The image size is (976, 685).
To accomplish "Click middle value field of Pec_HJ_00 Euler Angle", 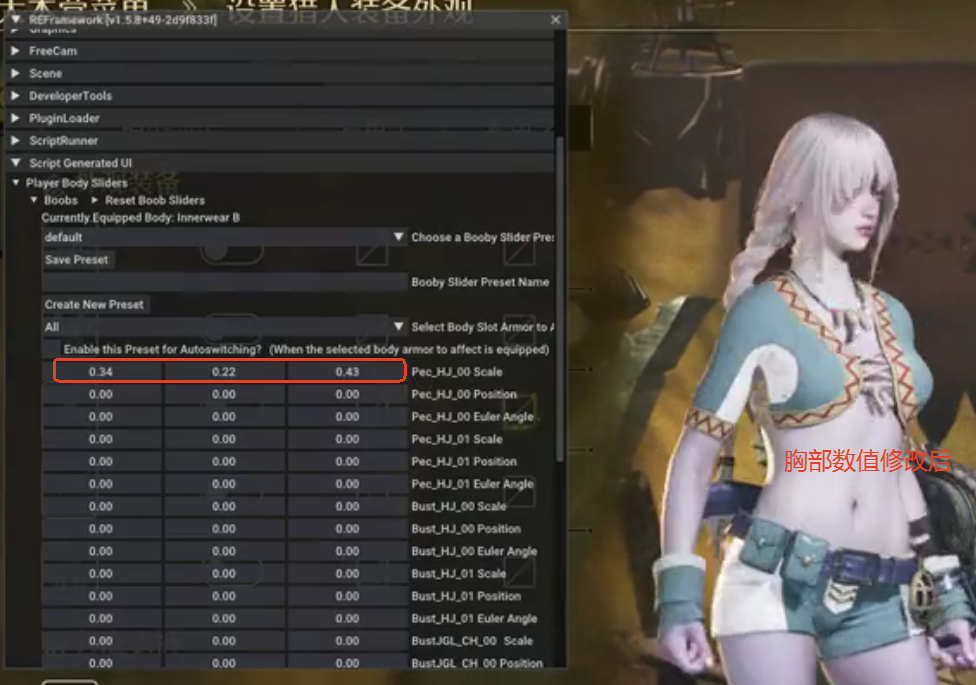I will click(x=224, y=417).
